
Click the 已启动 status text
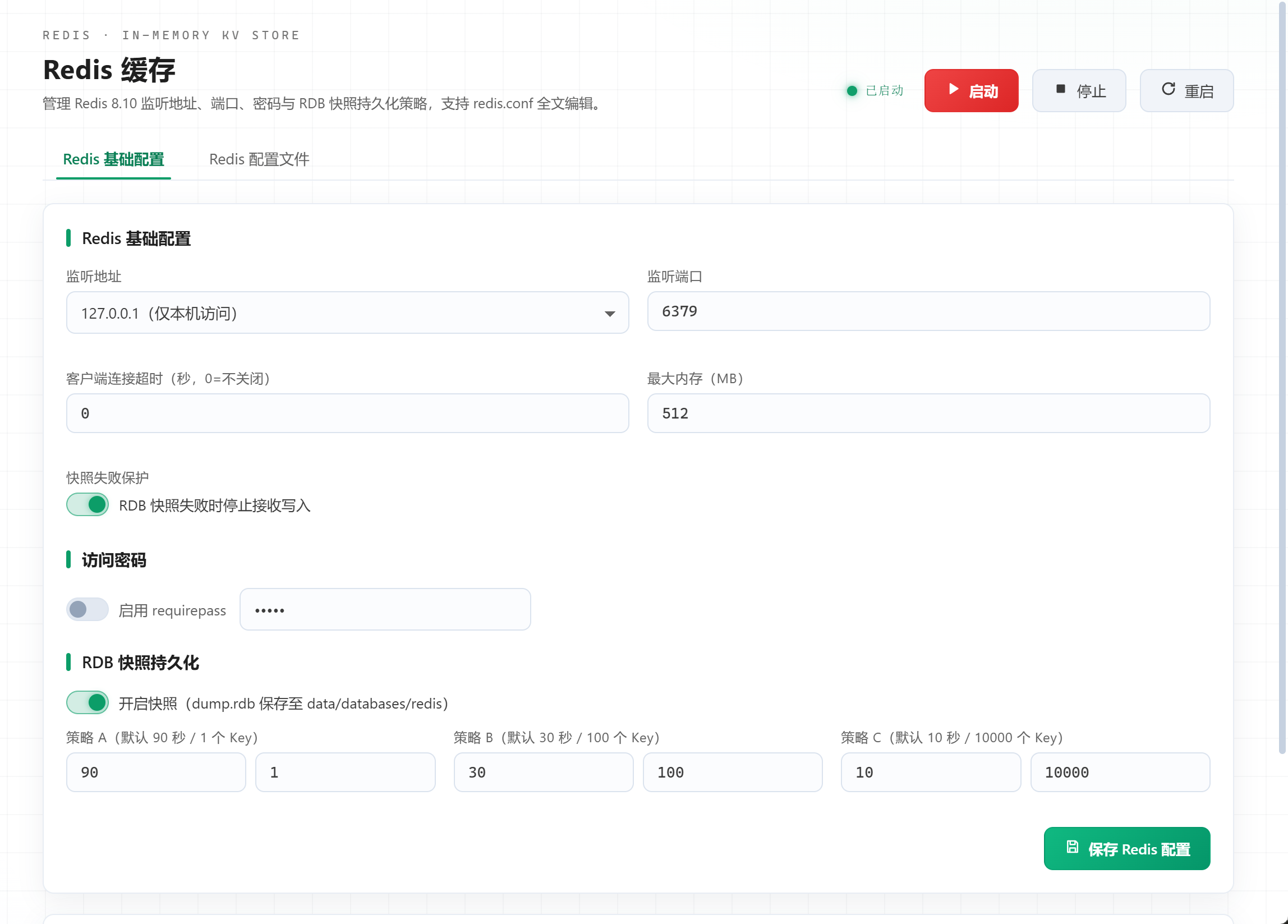[884, 91]
